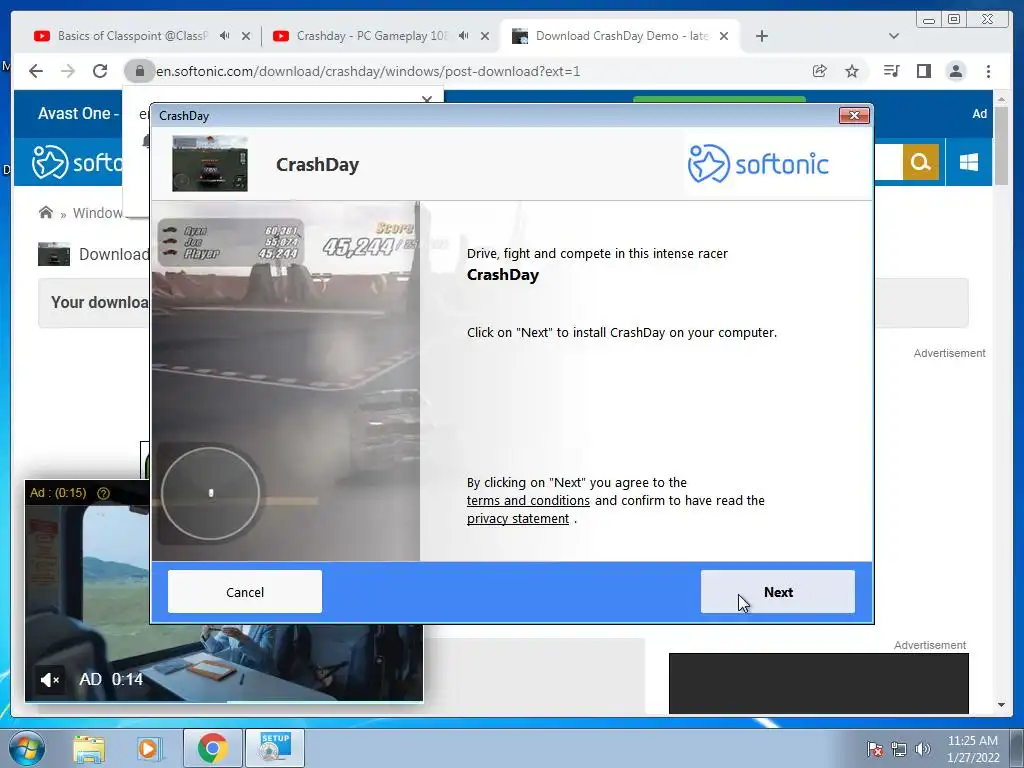
Task: Click the Avast One ad banner
Action: tap(78, 114)
